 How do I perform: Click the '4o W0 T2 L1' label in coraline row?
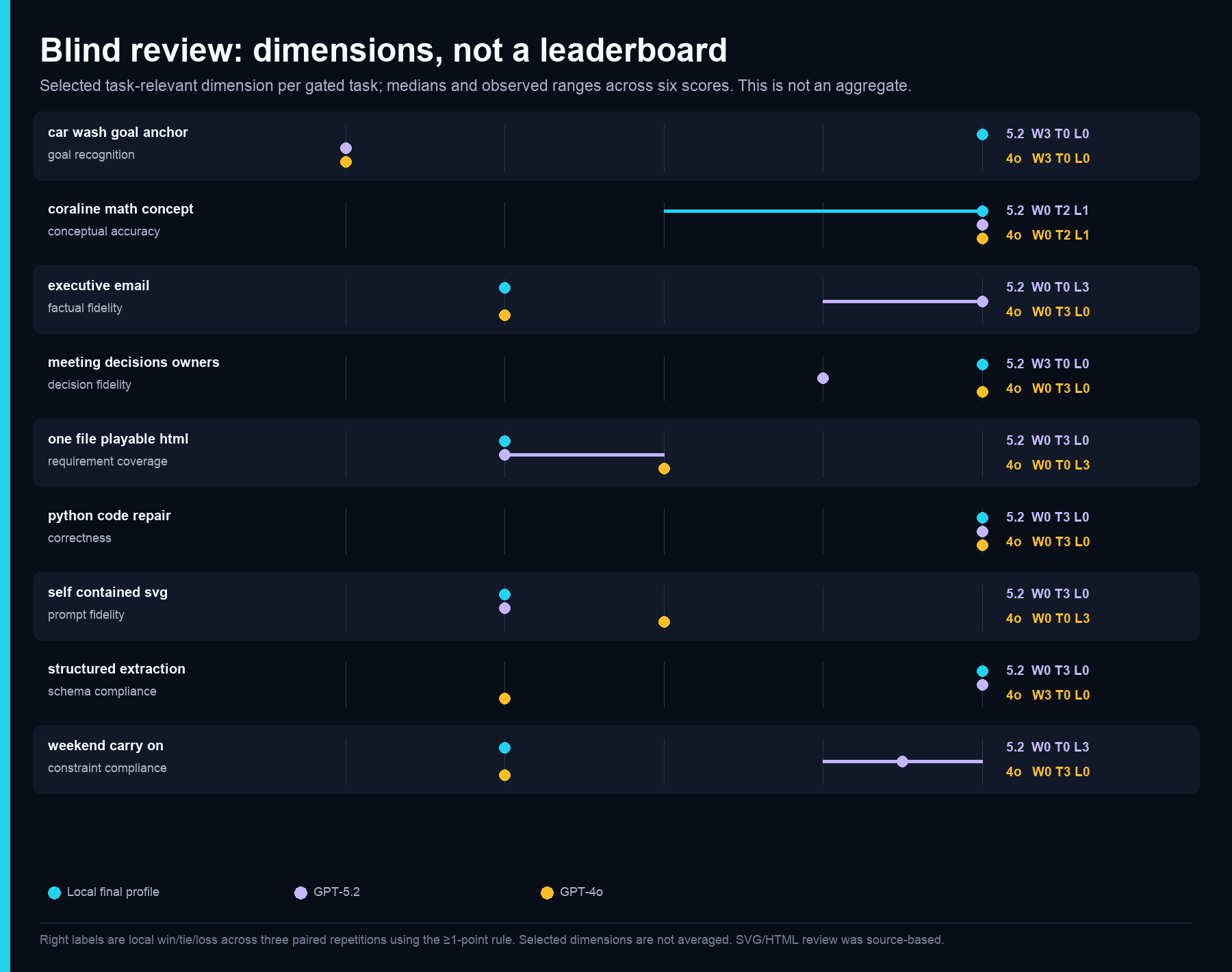pyautogui.click(x=1048, y=235)
